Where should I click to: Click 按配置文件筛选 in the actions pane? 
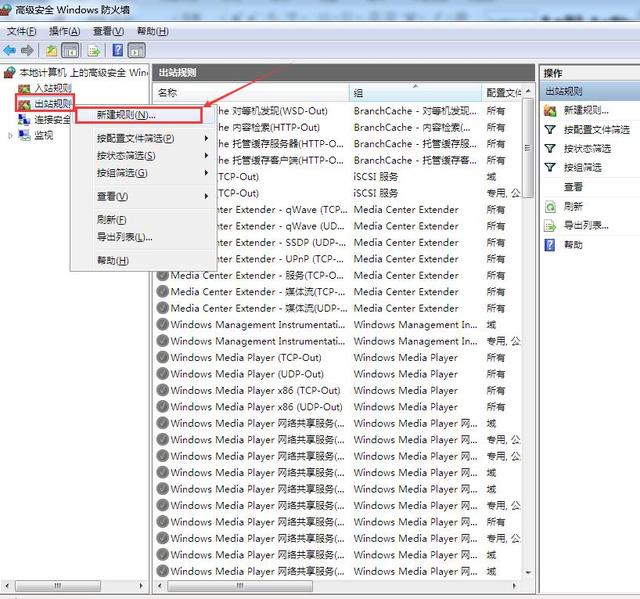pyautogui.click(x=597, y=130)
